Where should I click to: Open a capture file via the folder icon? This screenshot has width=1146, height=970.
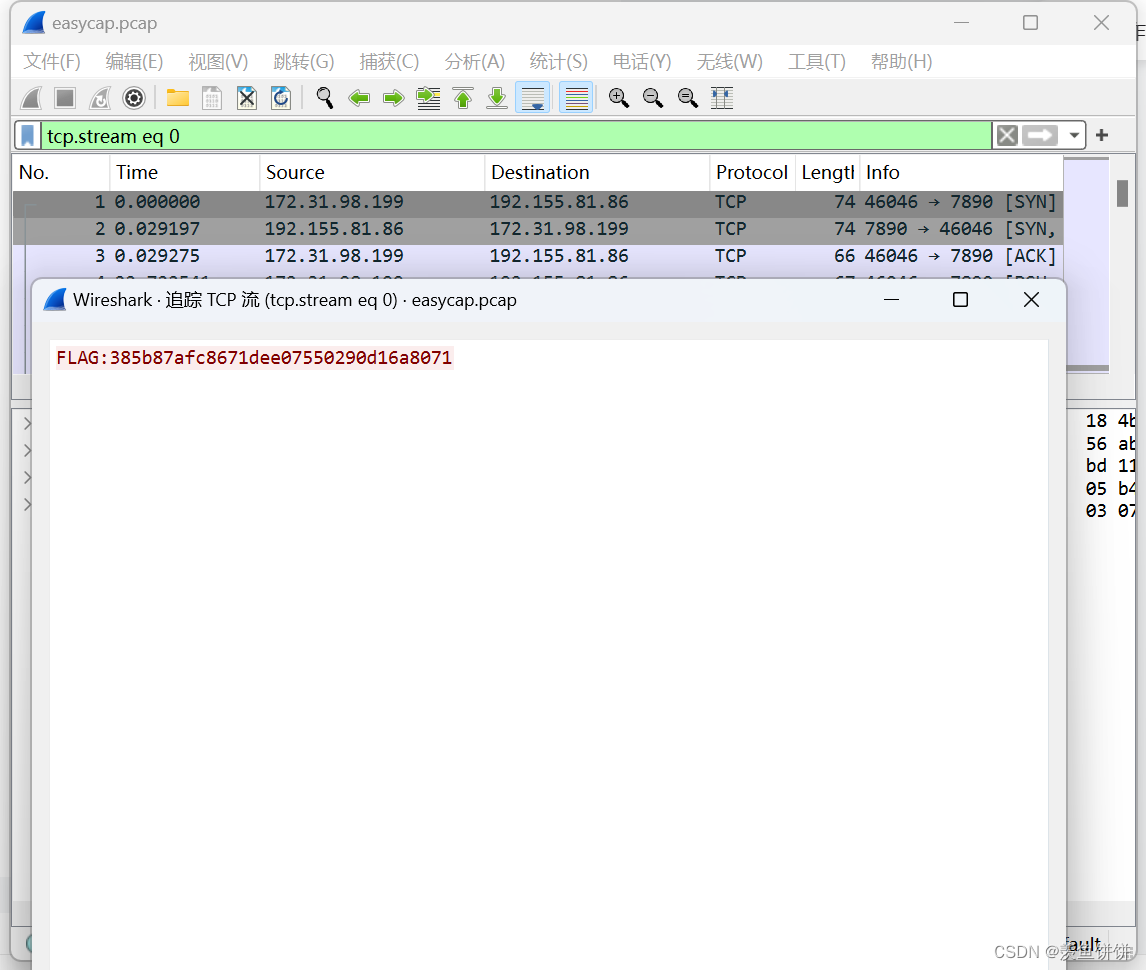point(177,98)
